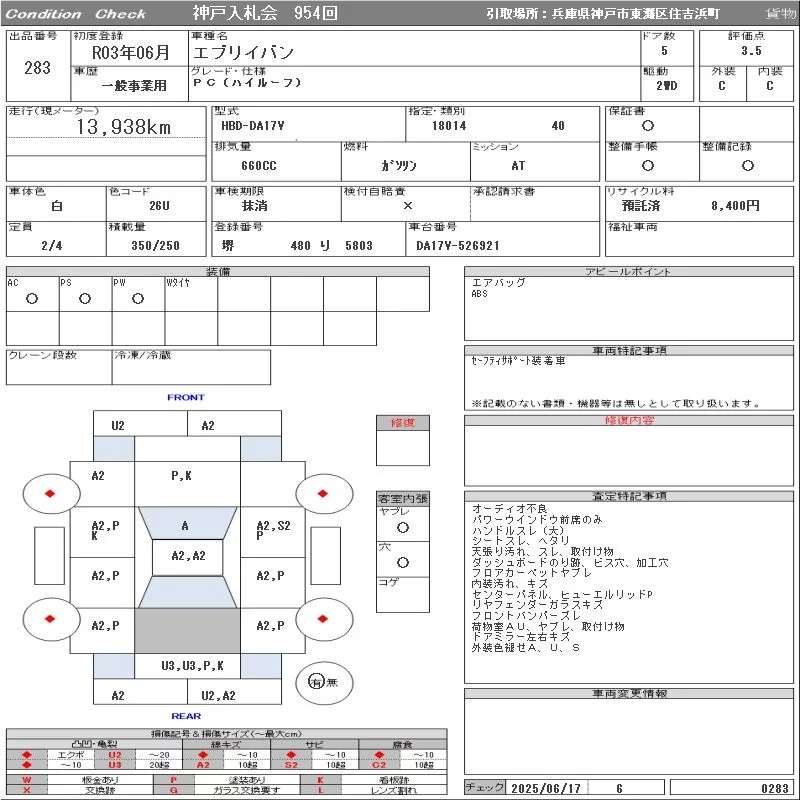Click the ハンドルスレ（大） inspector note

pyautogui.click(x=517, y=530)
